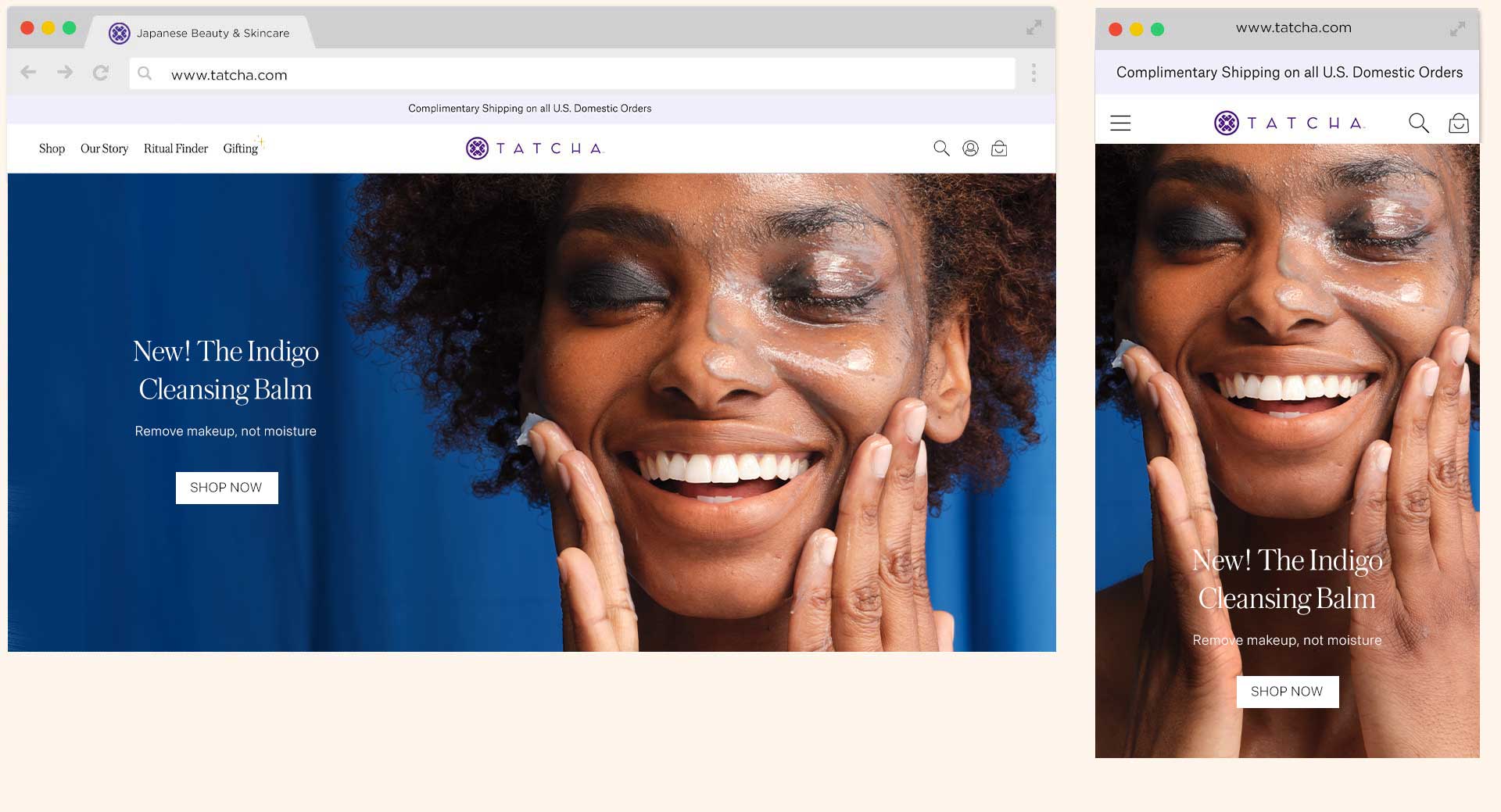Maximize the desktop browser with green button
Screen dimensions: 1501x812
70,28
